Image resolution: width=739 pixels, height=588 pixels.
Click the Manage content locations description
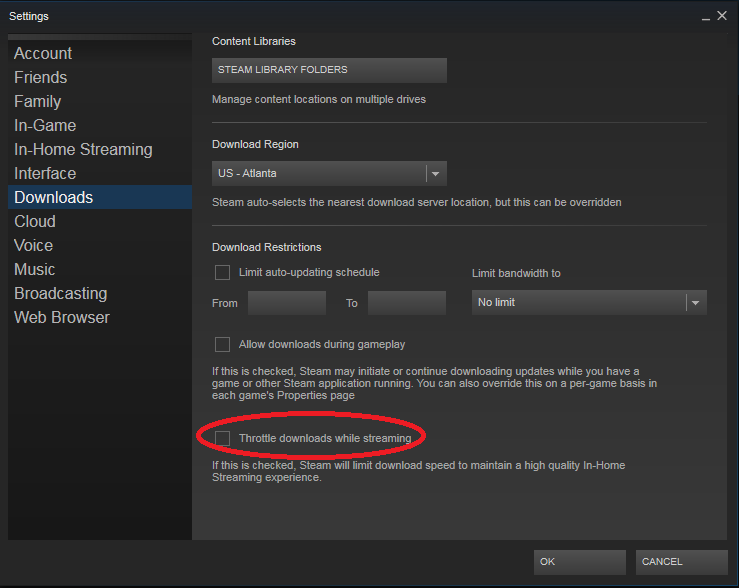pyautogui.click(x=319, y=99)
